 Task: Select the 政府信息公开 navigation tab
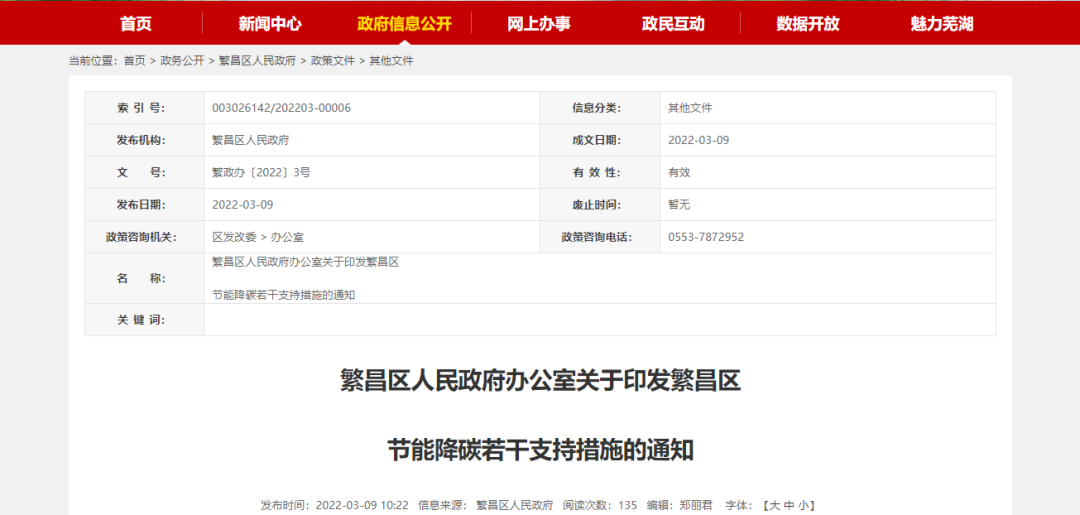point(404,24)
